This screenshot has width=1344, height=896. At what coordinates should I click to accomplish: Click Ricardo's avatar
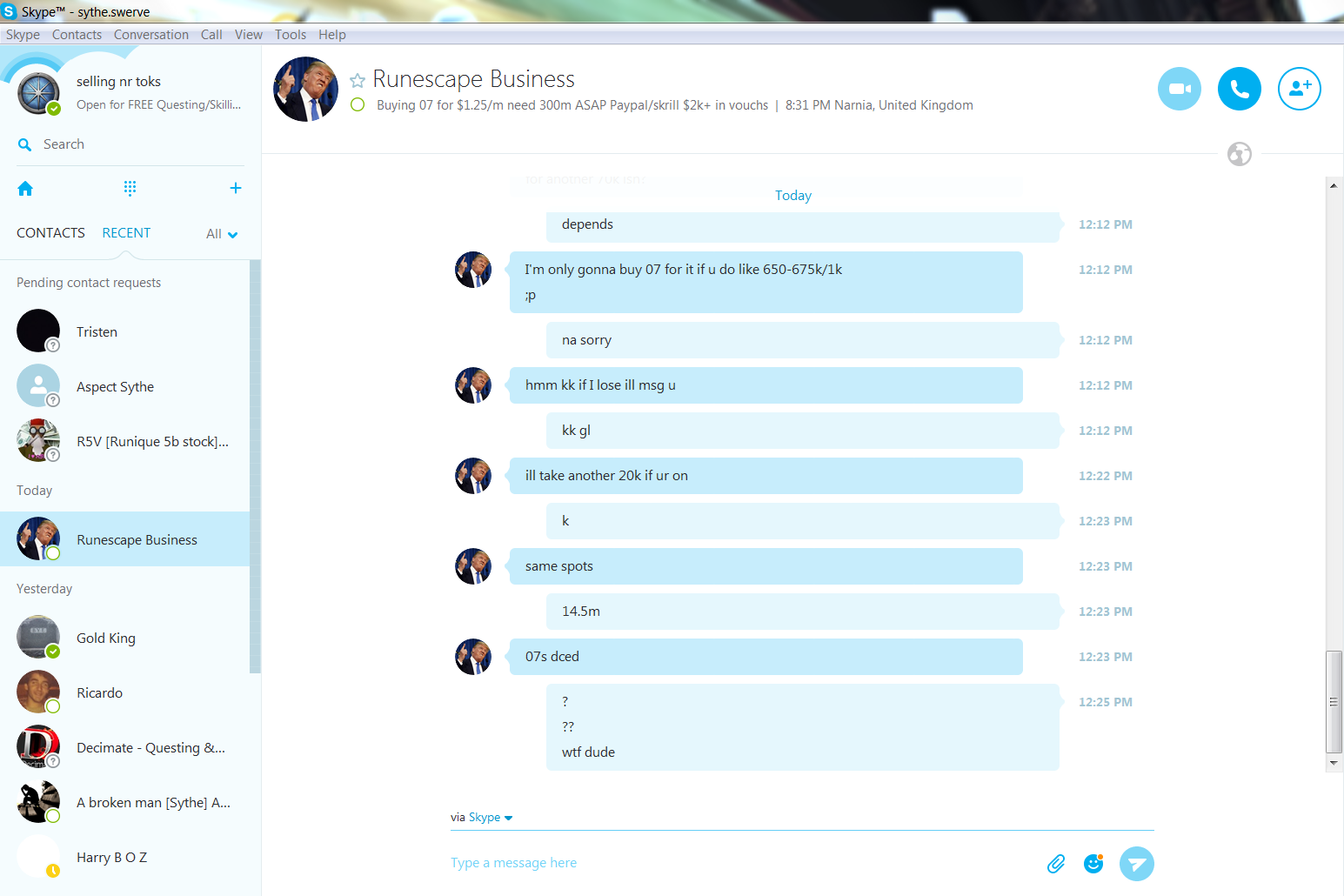tap(38, 692)
